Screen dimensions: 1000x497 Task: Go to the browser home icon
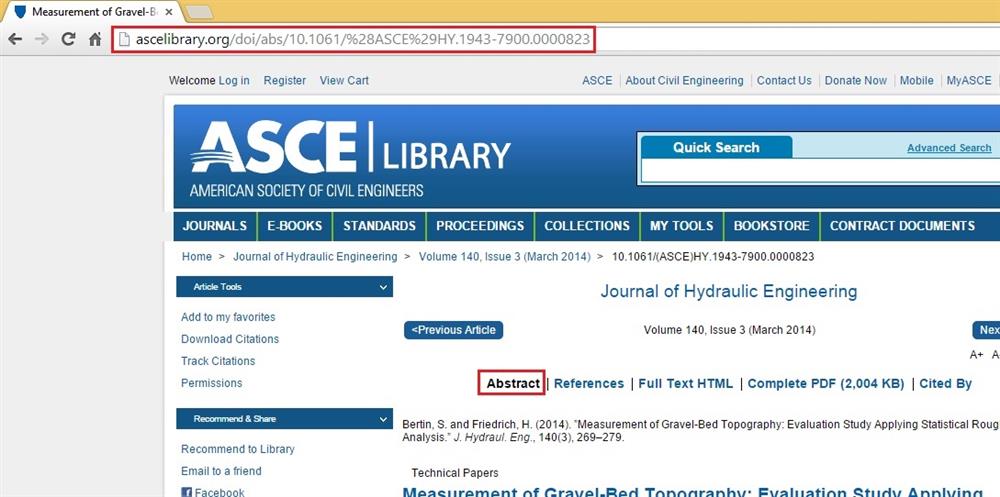point(95,40)
